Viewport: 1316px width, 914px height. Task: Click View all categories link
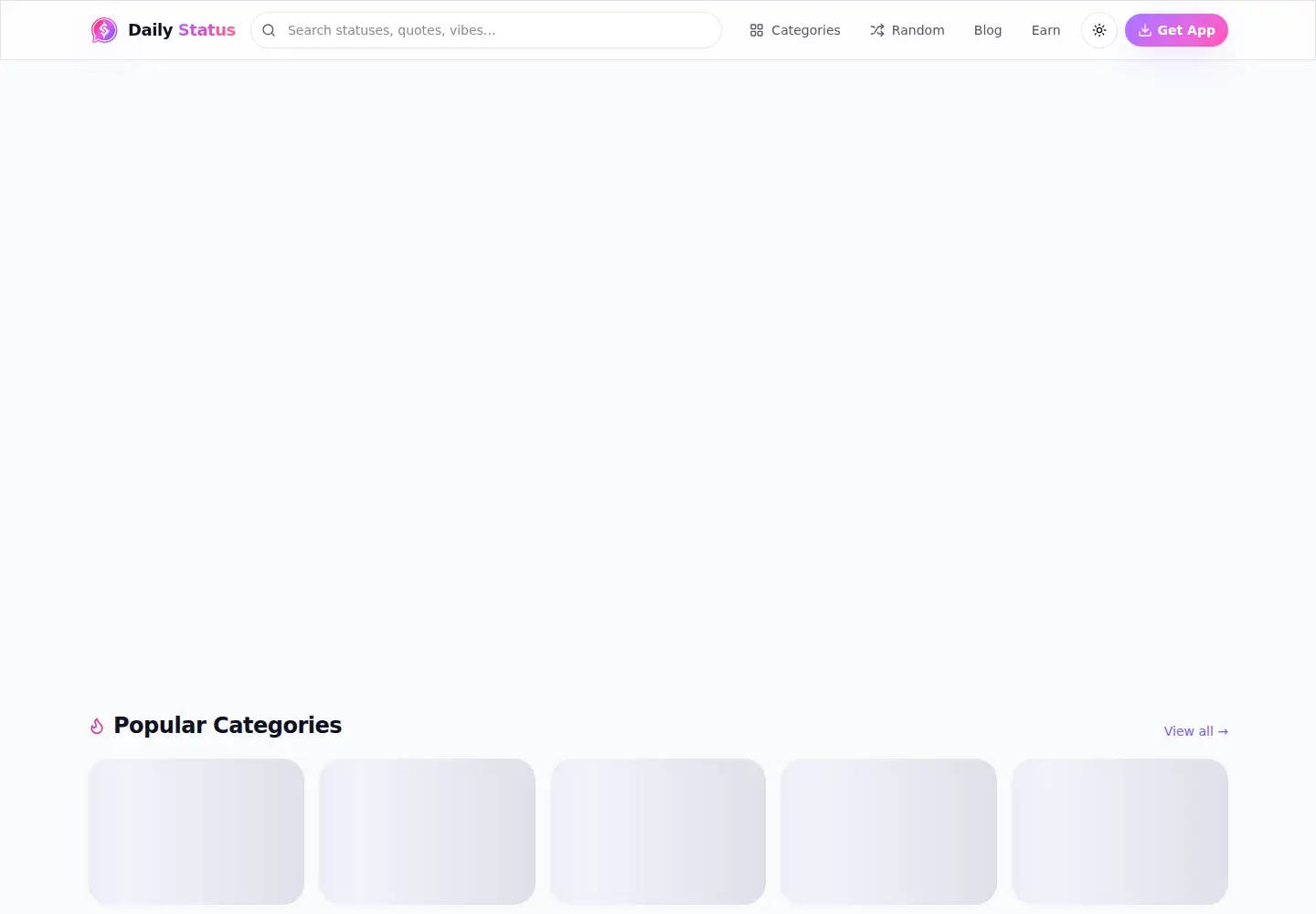1195,731
